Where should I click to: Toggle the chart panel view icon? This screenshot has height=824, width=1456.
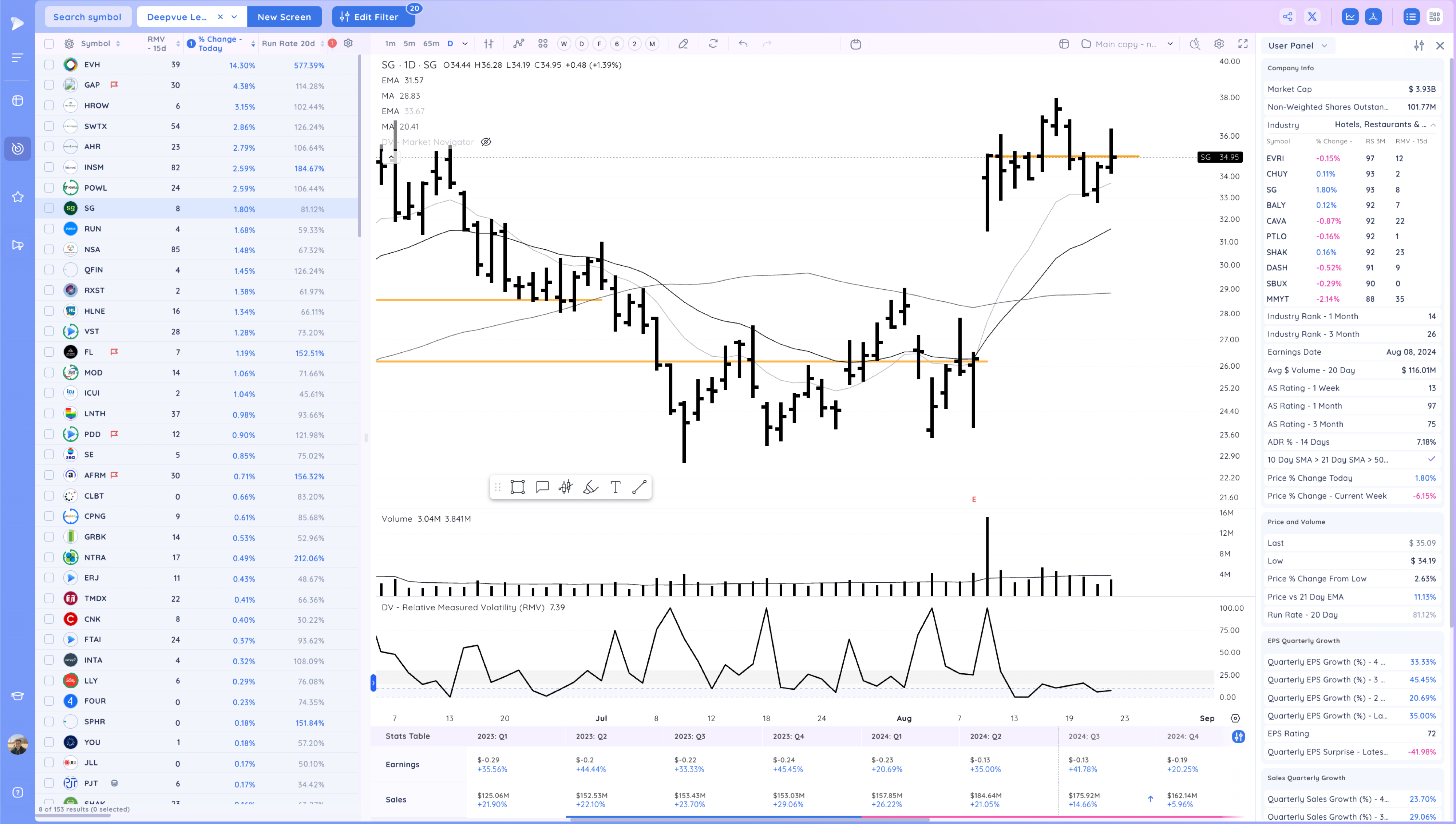tap(1350, 16)
